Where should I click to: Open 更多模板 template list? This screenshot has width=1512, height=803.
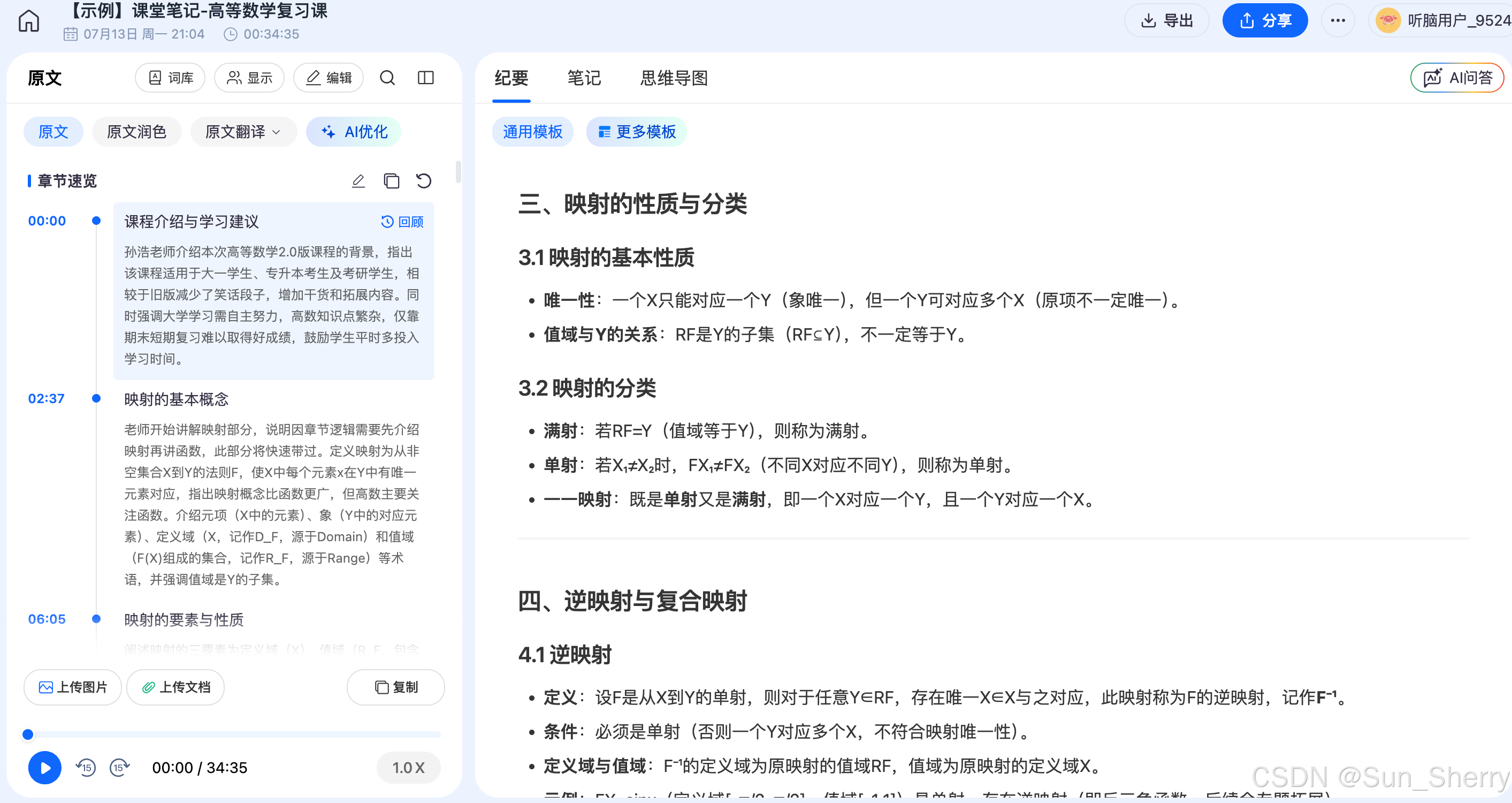click(637, 132)
